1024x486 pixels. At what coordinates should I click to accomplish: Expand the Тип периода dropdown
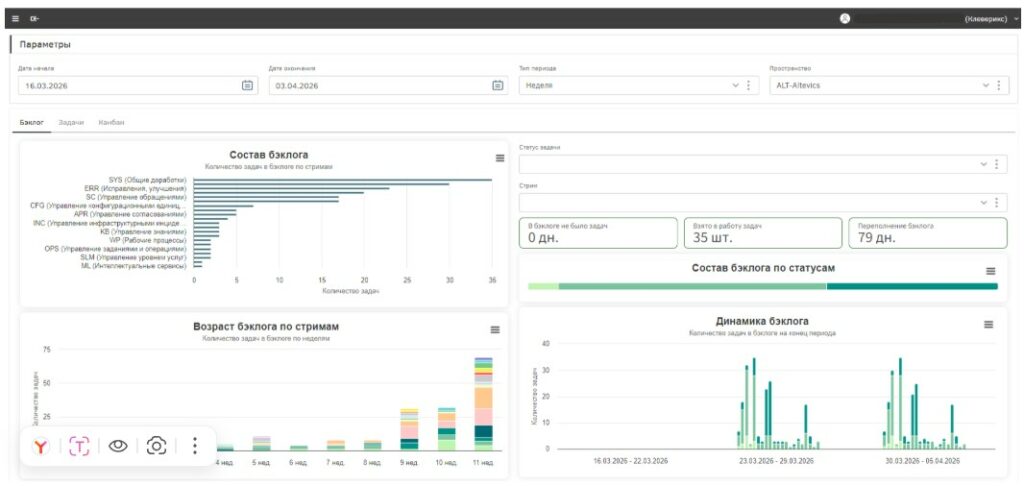point(736,85)
